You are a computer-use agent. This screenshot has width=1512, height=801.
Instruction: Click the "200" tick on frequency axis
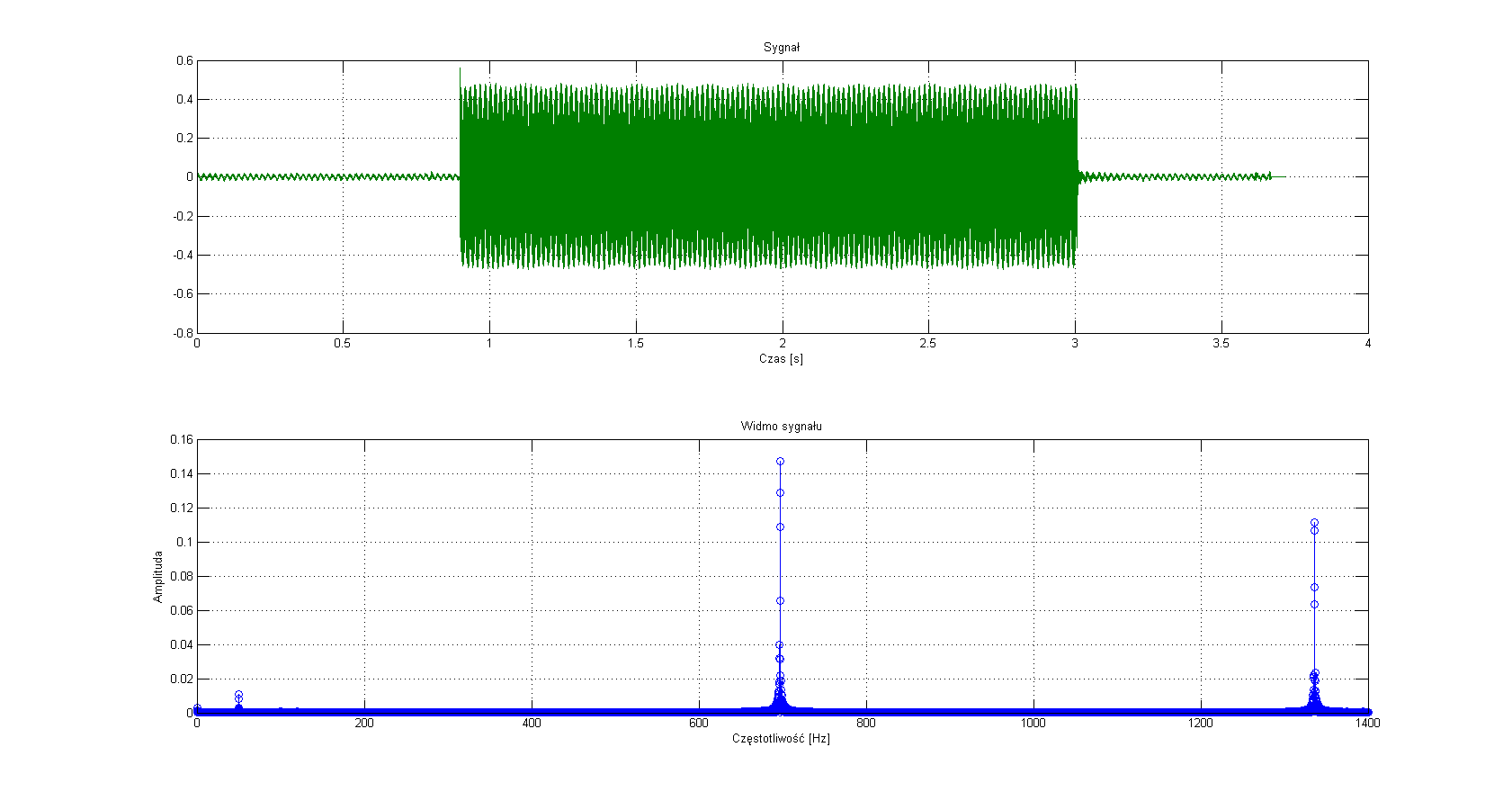click(363, 723)
